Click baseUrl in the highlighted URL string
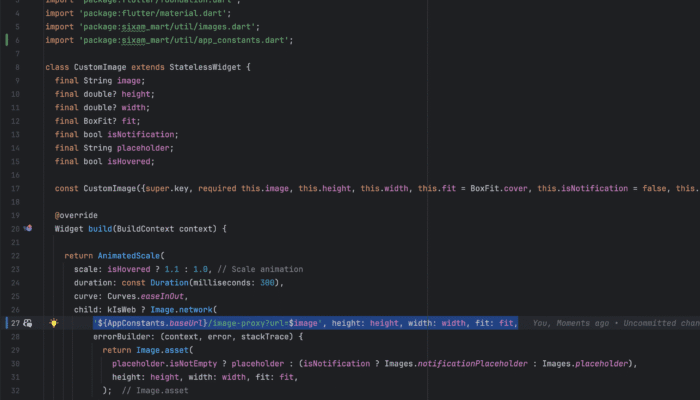700x400 pixels. [186, 323]
